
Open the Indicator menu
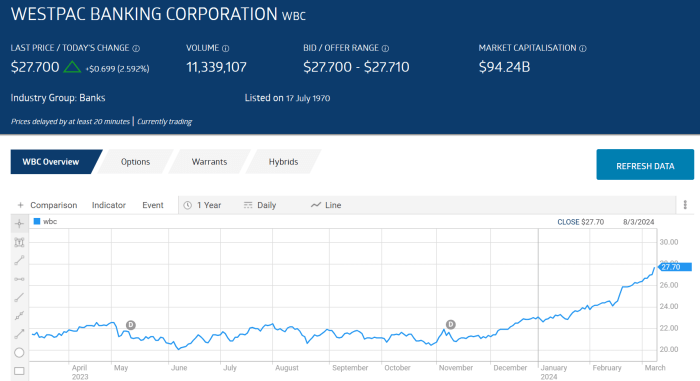point(108,205)
